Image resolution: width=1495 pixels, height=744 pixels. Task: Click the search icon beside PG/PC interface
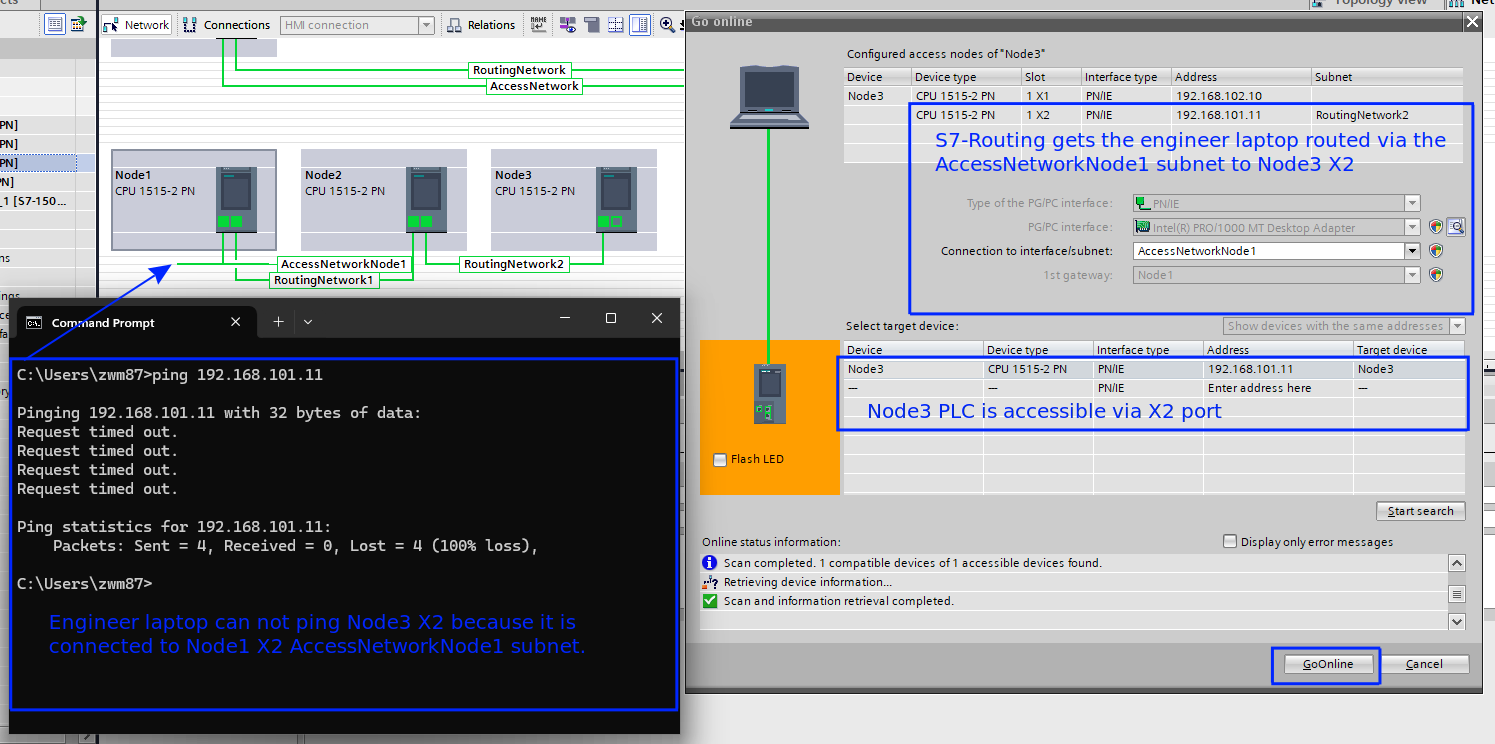point(1456,227)
